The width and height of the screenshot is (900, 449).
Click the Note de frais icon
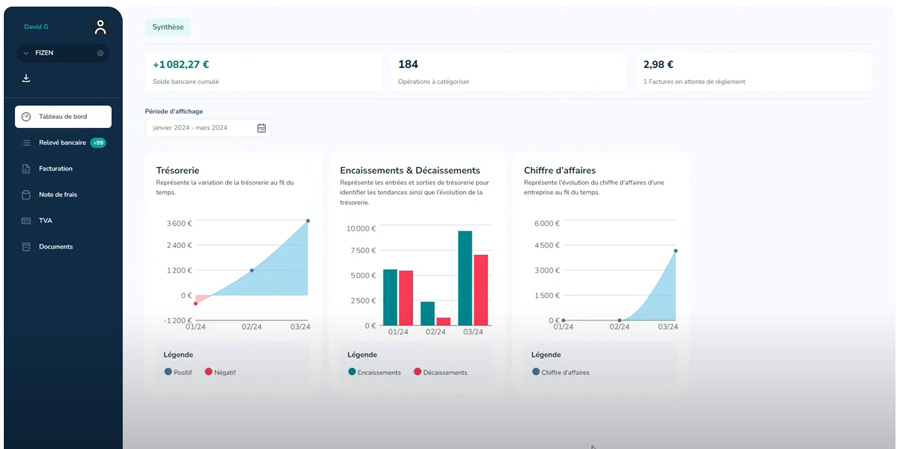(x=26, y=194)
